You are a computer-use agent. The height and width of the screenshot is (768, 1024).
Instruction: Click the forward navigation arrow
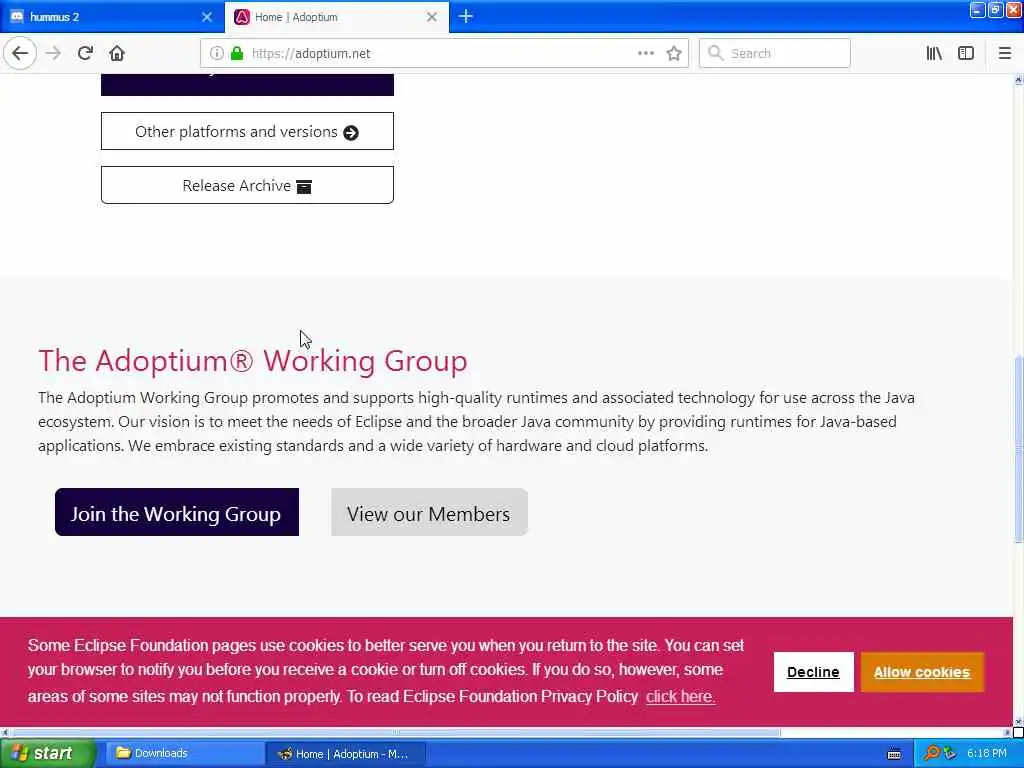pos(54,54)
